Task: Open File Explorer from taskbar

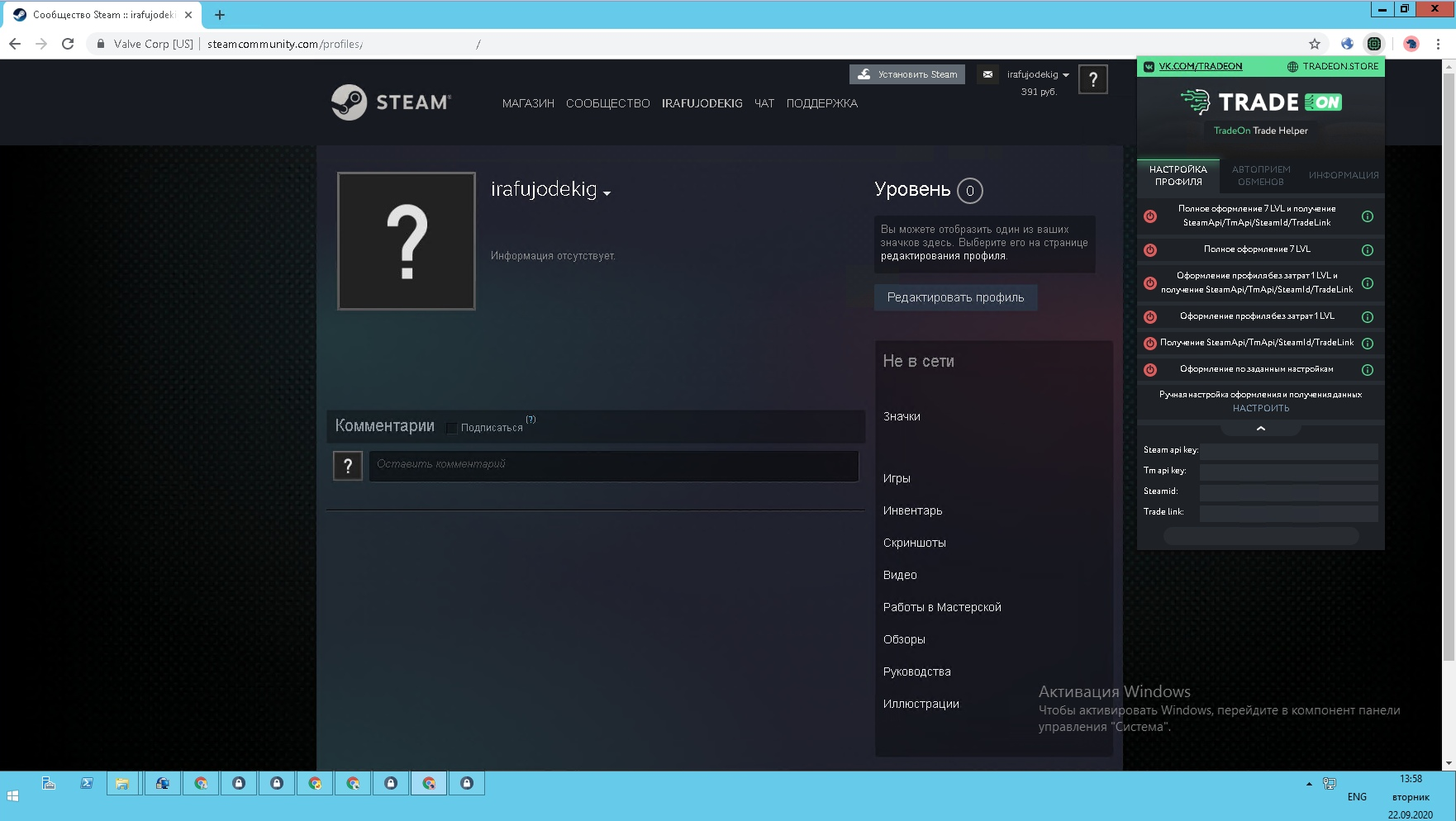Action: [x=122, y=784]
